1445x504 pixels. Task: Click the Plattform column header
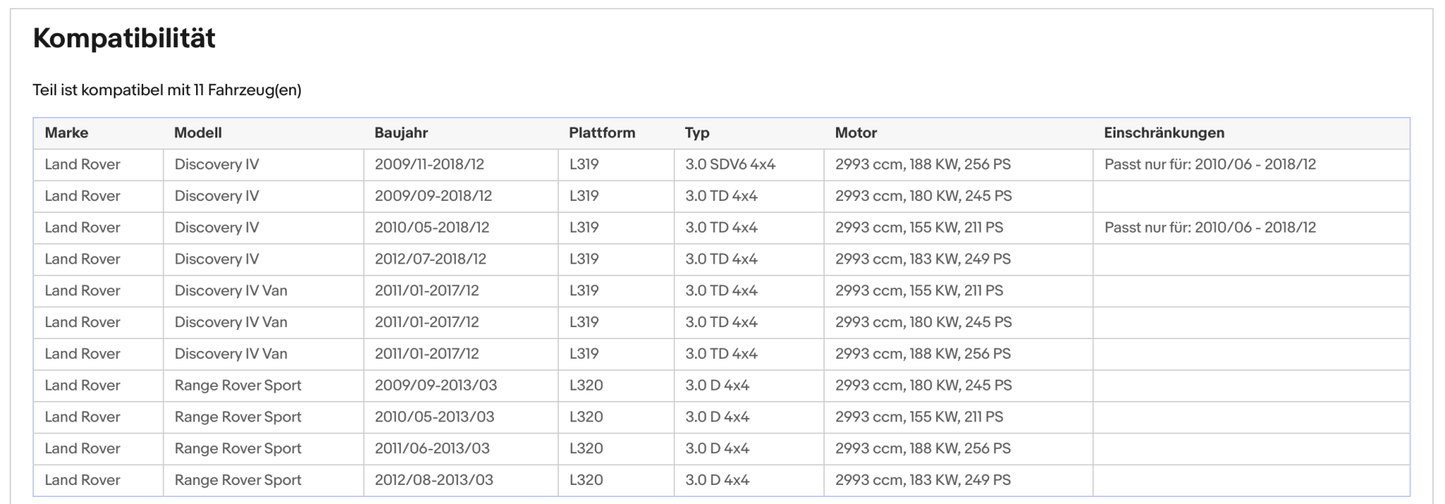[602, 133]
